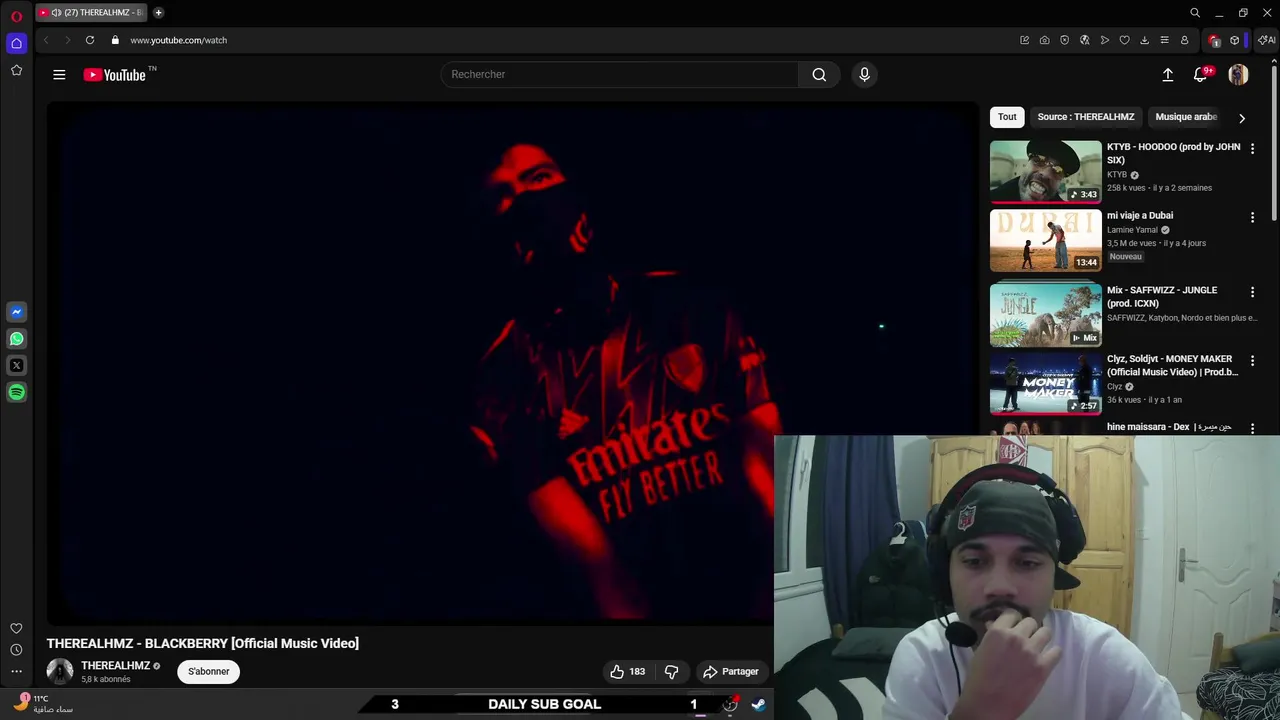Open the ad blocker shield icon
The width and height of the screenshot is (1280, 720).
(x=1064, y=40)
